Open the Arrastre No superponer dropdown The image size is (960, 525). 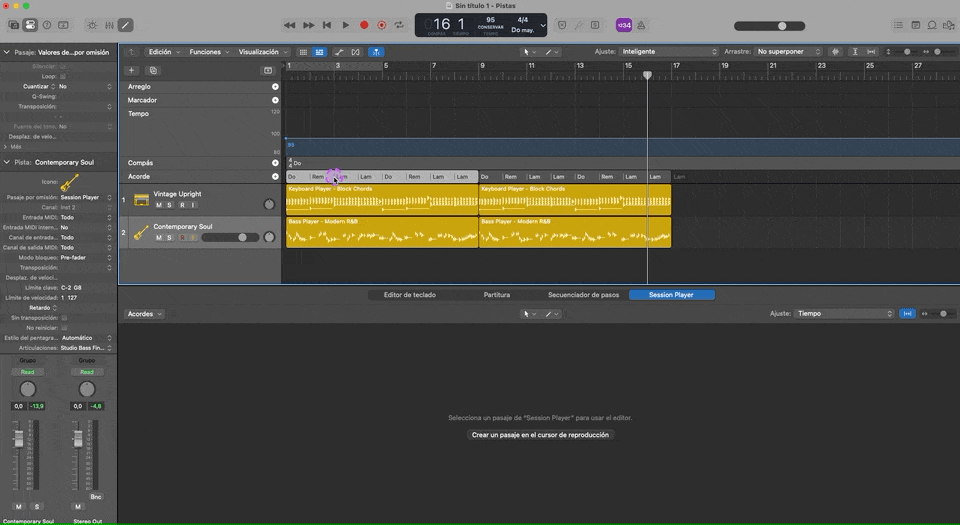pyautogui.click(x=788, y=52)
